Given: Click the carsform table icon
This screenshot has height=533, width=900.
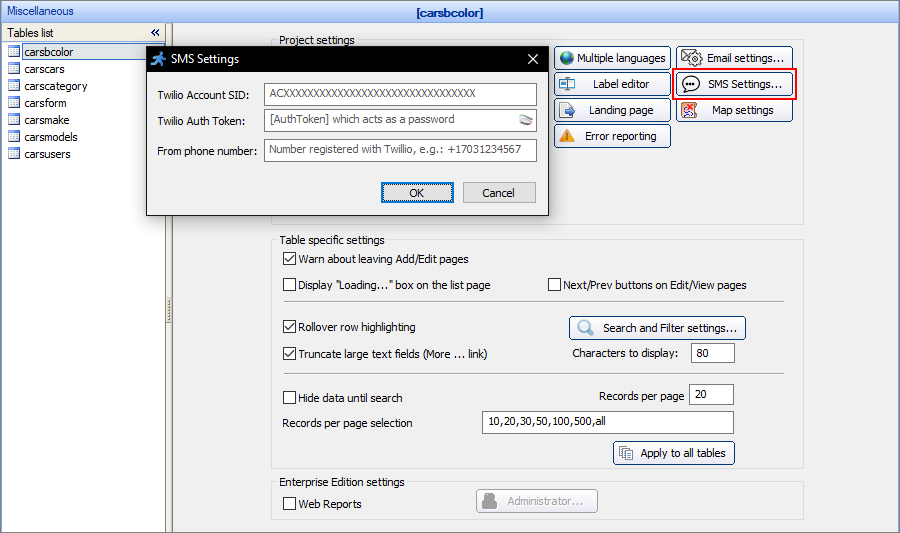Looking at the screenshot, I should pos(14,103).
